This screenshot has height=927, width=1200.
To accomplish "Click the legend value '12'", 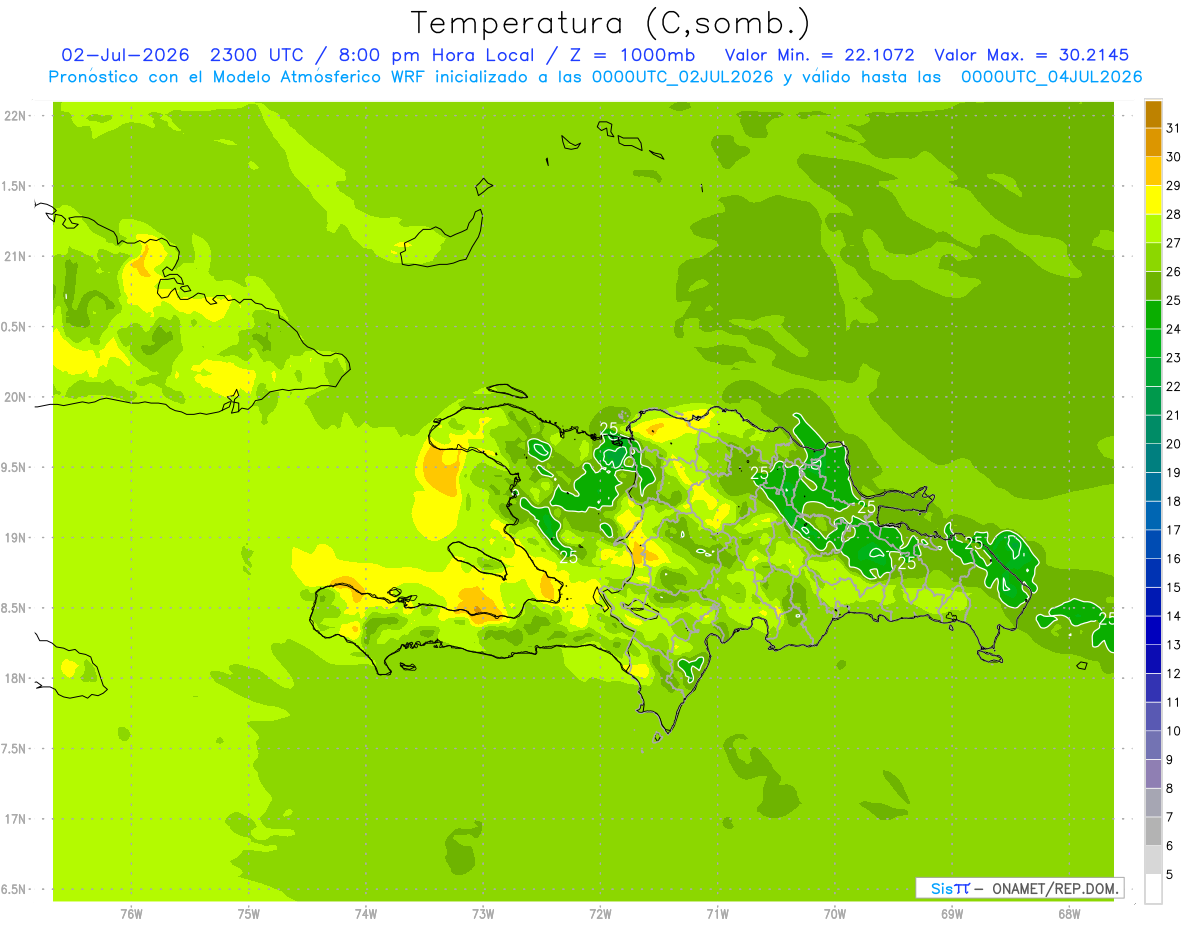I will [x=1174, y=673].
